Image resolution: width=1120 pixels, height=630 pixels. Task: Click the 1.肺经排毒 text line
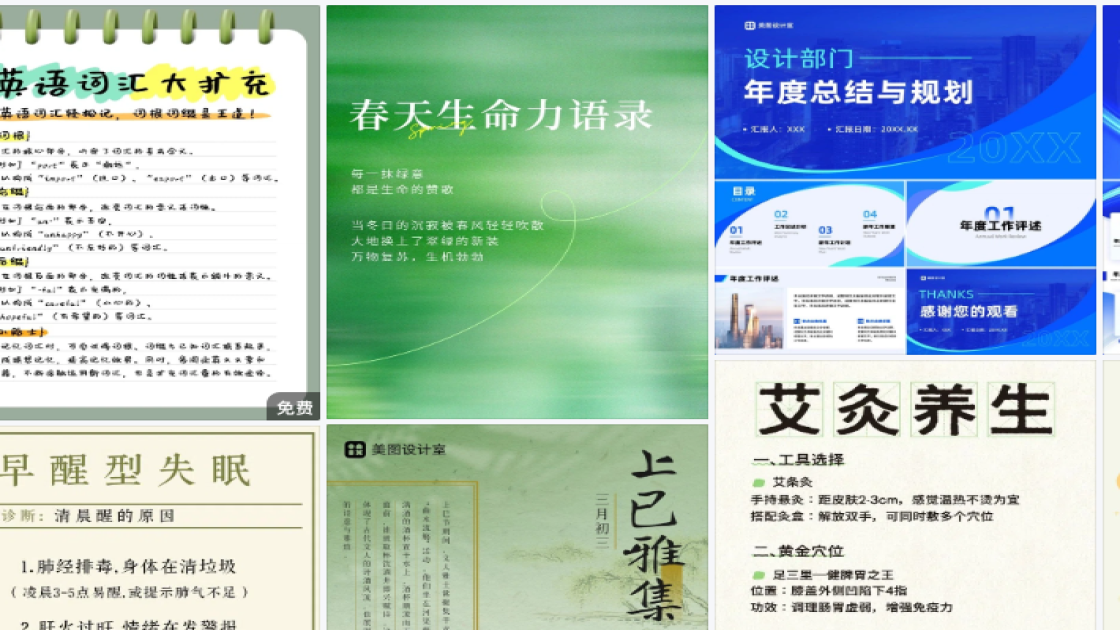pos(128,566)
